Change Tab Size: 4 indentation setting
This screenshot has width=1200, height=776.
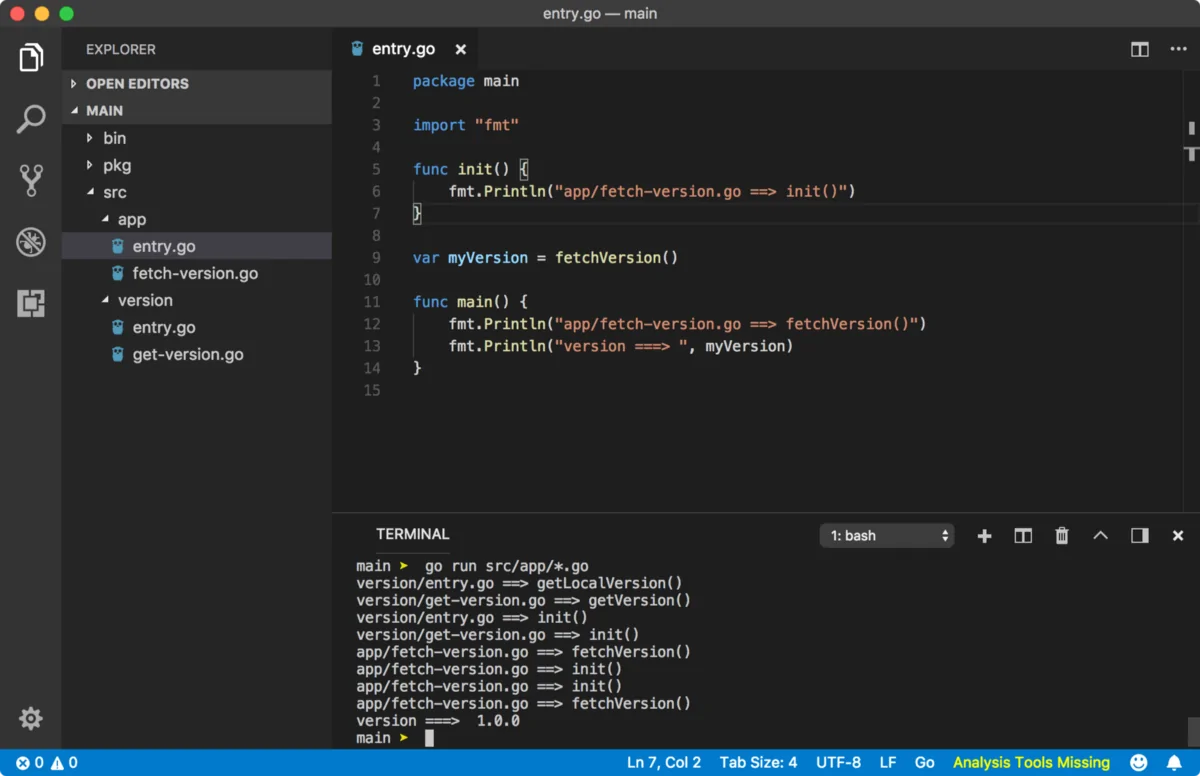[x=758, y=762]
